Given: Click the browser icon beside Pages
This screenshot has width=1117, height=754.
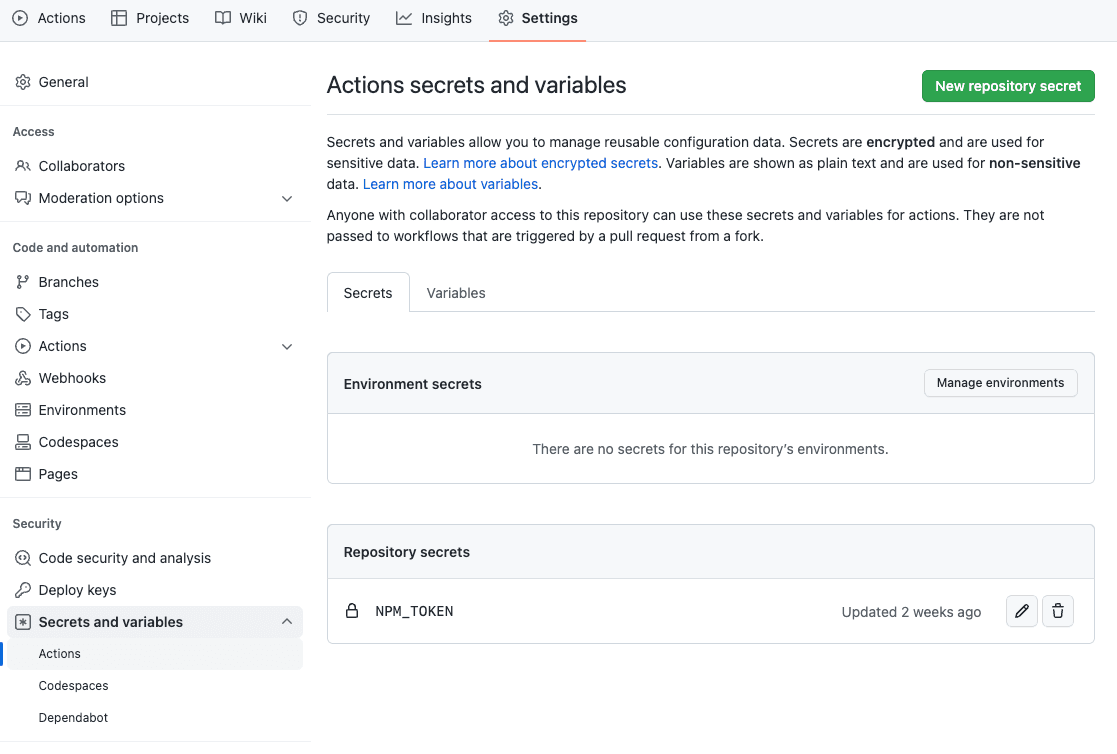Looking at the screenshot, I should point(23,474).
